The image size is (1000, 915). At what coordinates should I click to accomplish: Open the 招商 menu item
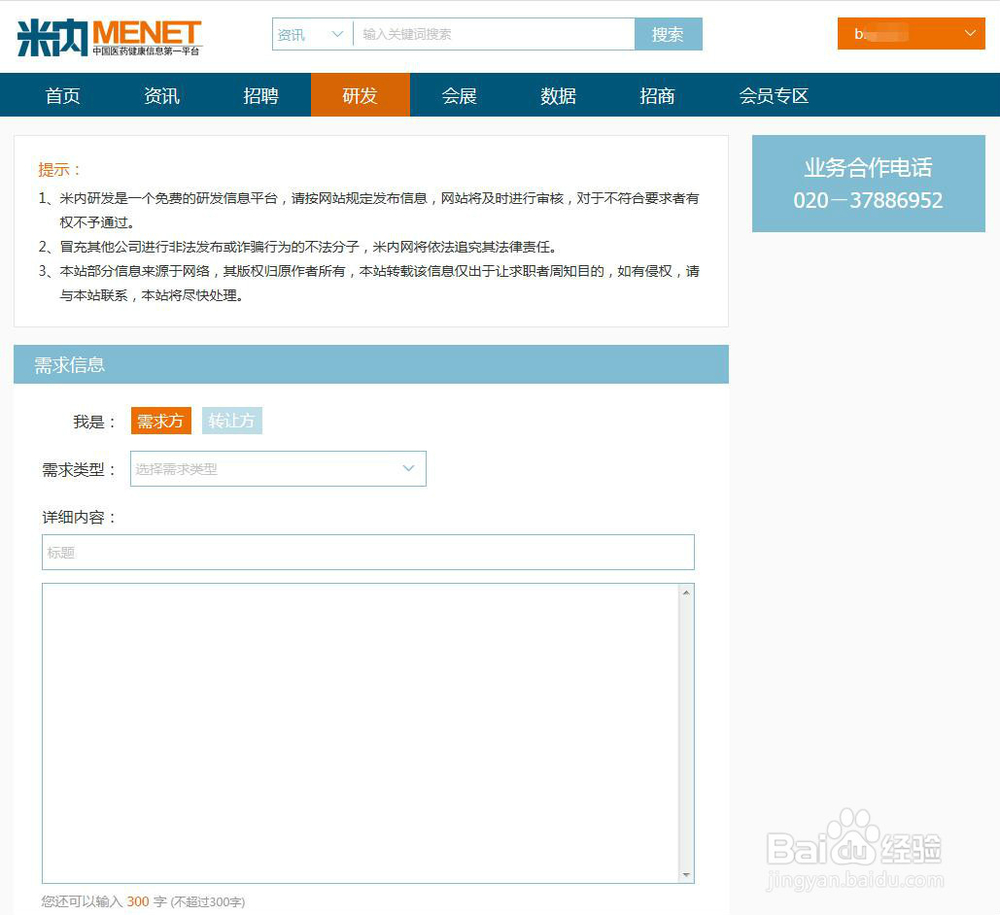(656, 95)
